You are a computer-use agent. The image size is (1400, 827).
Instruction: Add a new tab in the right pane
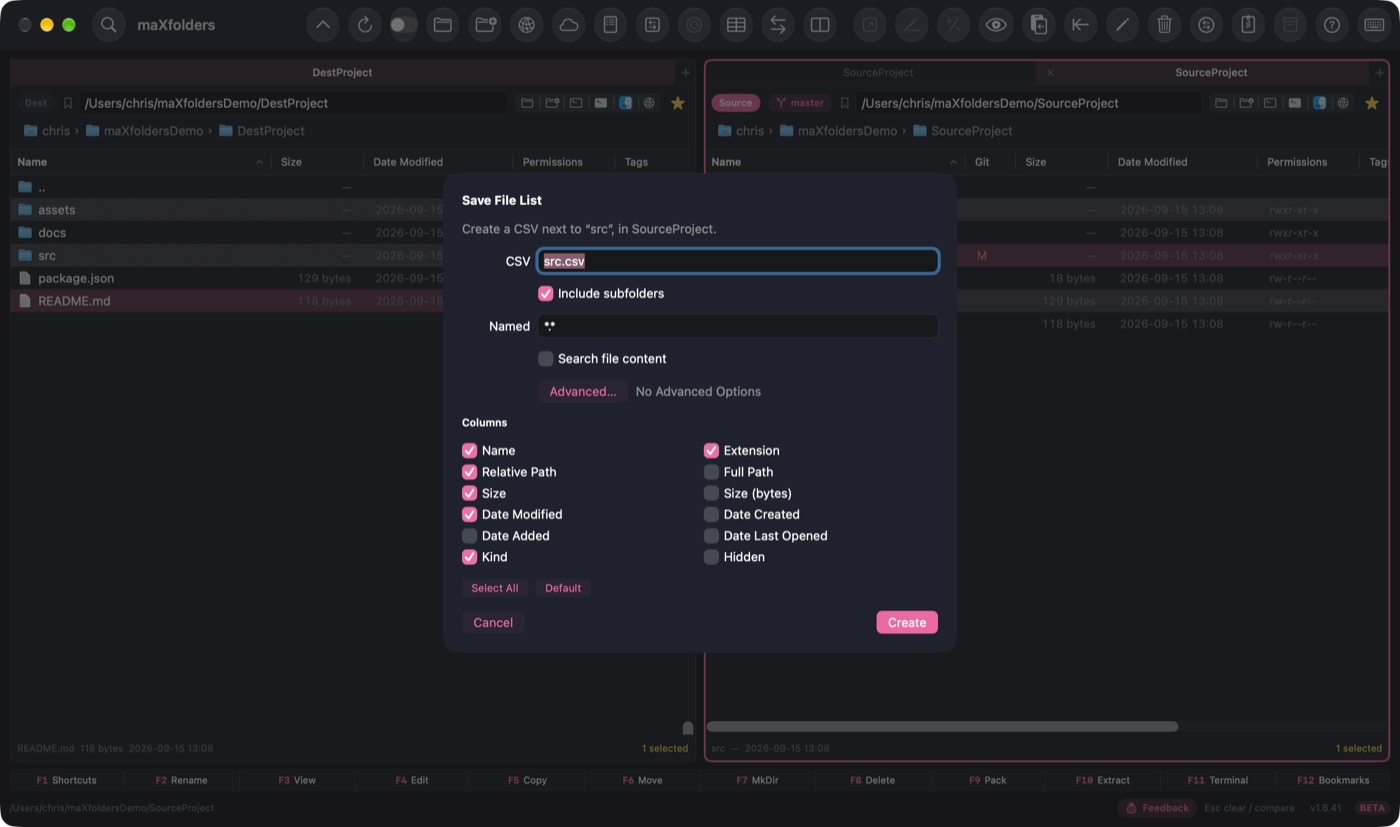[1380, 72]
